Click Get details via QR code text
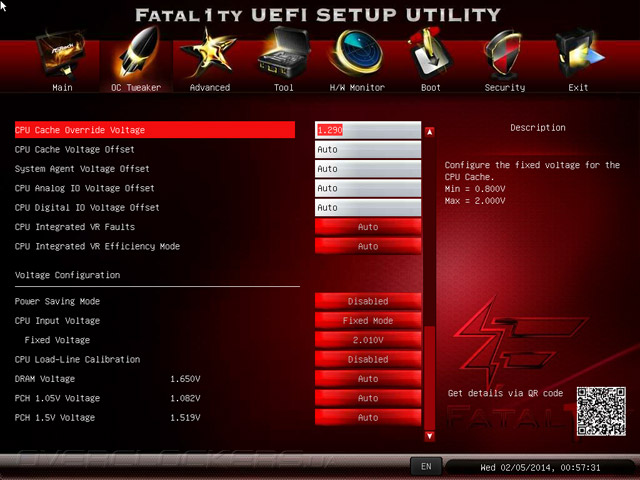This screenshot has height=480, width=640. (x=505, y=393)
